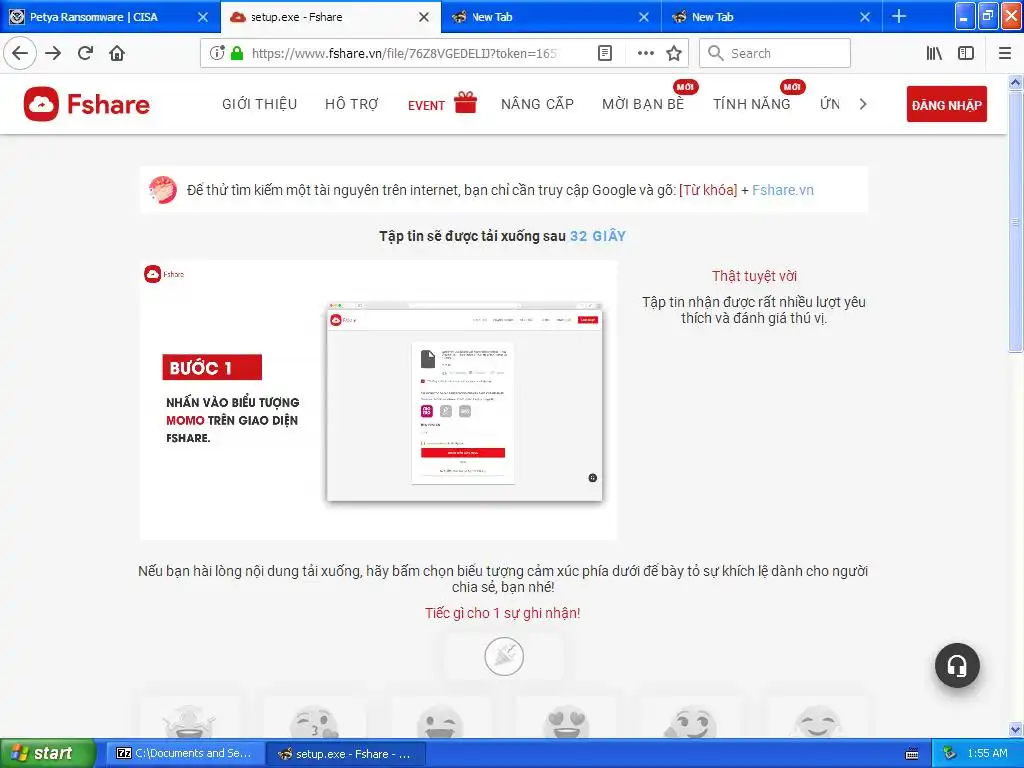Open GIỚI THIỆU menu item
The width and height of the screenshot is (1024, 768).
pyautogui.click(x=259, y=104)
